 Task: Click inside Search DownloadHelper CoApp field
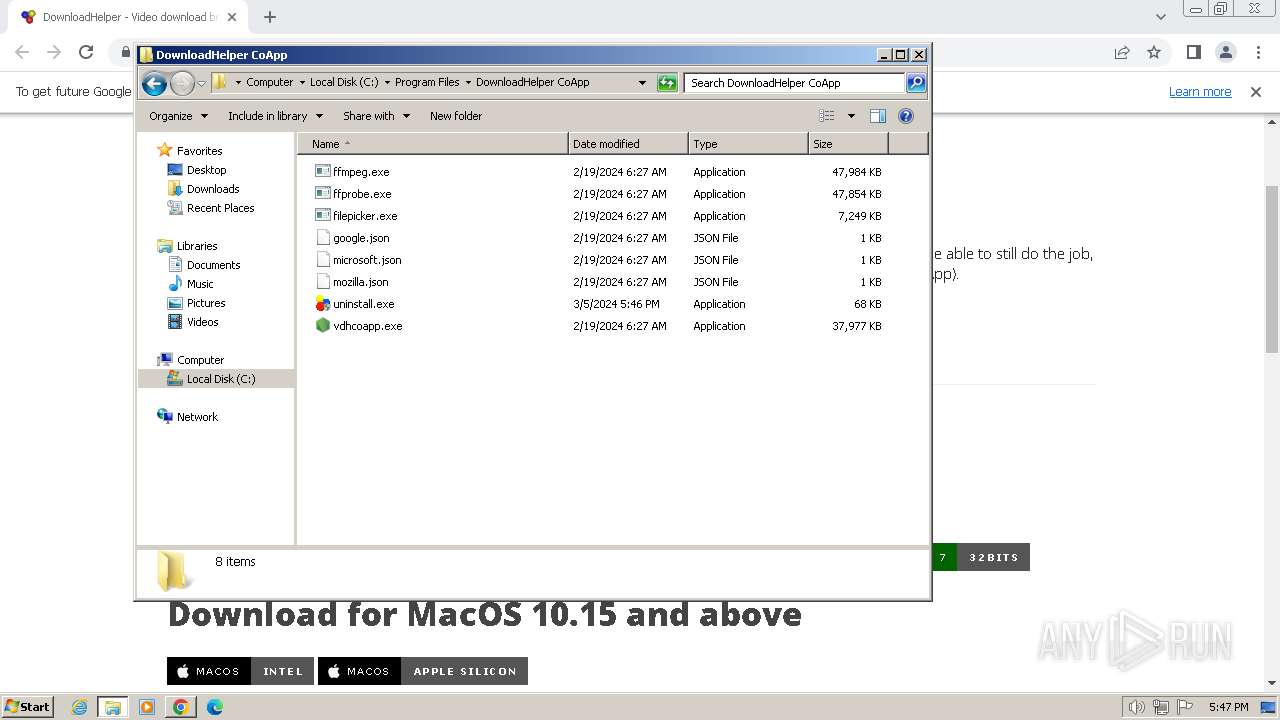[795, 83]
